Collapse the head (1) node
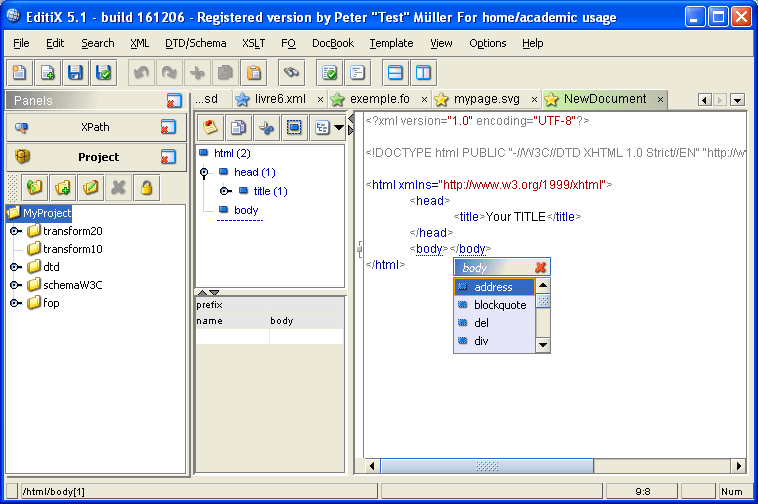Viewport: 758px width, 504px height. click(x=204, y=173)
